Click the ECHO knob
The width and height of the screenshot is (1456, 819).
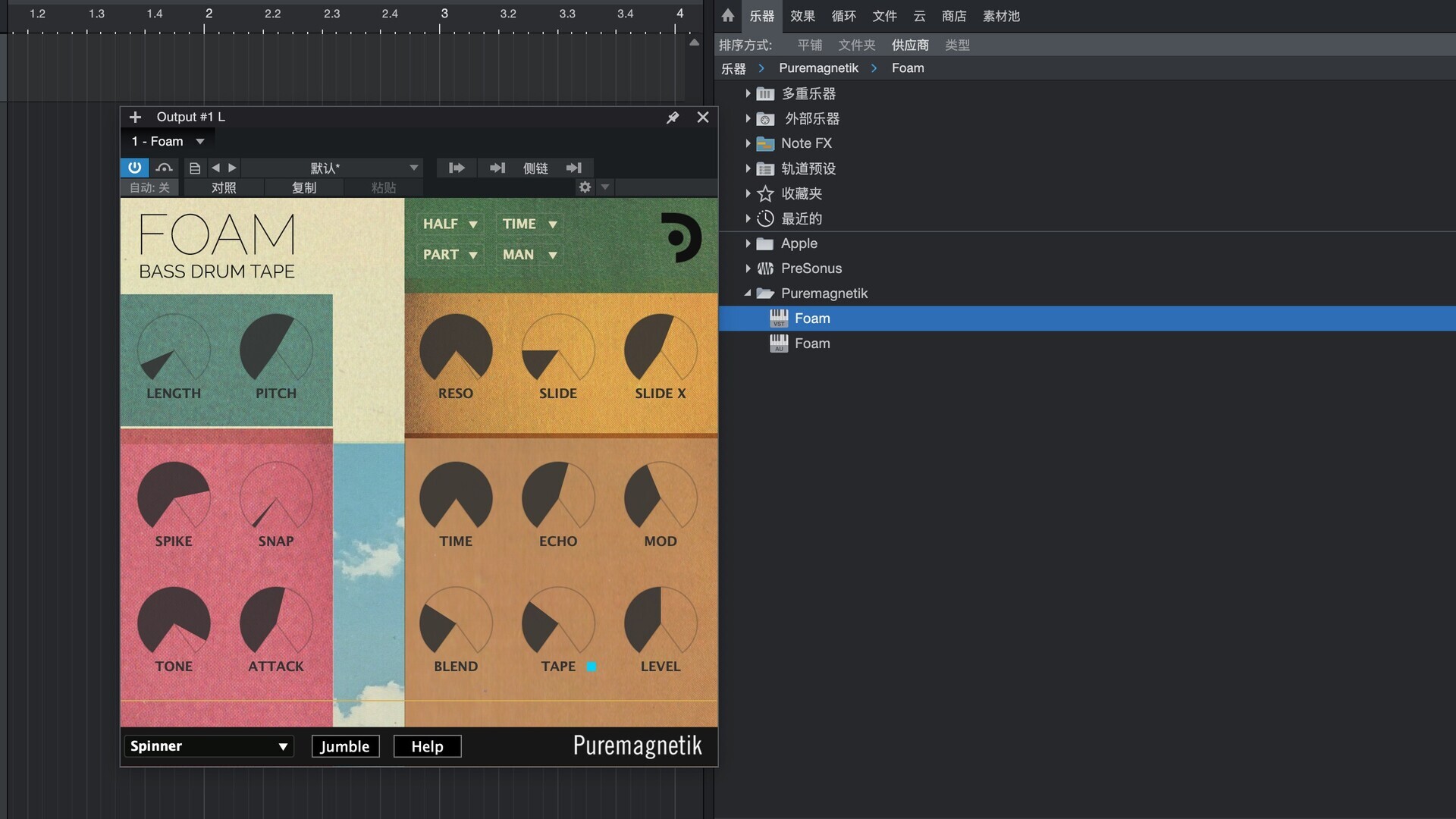point(558,497)
